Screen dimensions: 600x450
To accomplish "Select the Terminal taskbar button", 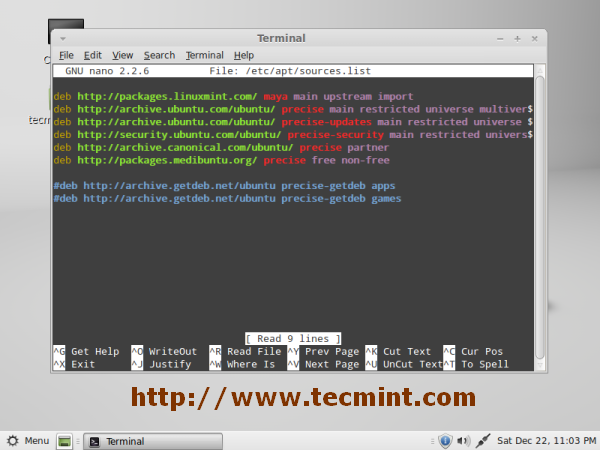I will pos(153,441).
